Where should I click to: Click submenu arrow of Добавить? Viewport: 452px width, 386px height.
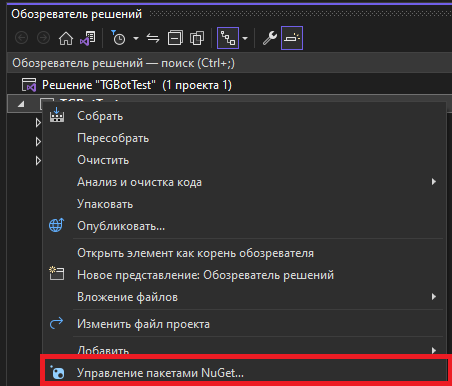[x=434, y=350]
